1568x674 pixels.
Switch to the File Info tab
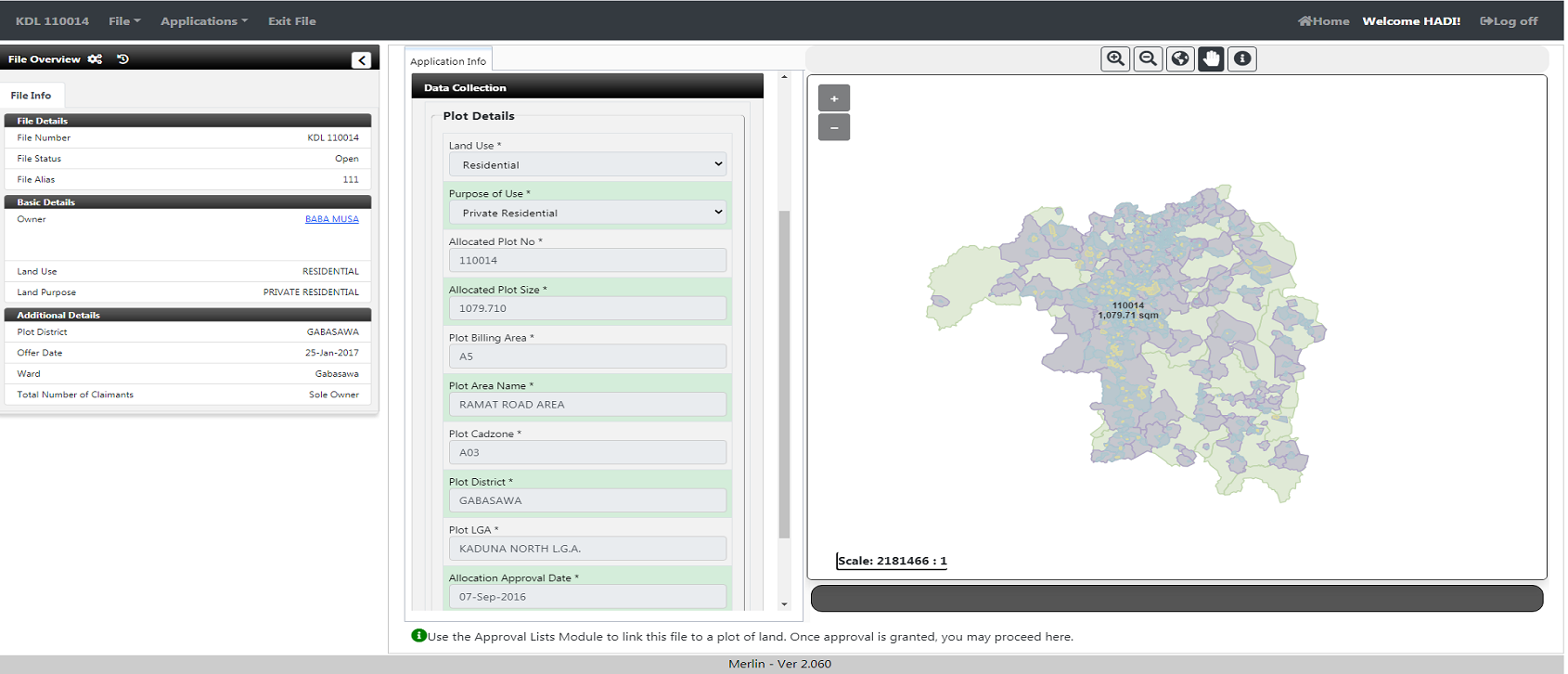[31, 96]
